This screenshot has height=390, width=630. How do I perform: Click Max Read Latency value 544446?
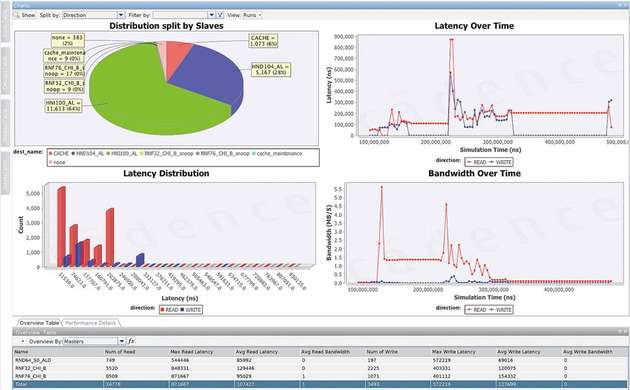coord(180,360)
